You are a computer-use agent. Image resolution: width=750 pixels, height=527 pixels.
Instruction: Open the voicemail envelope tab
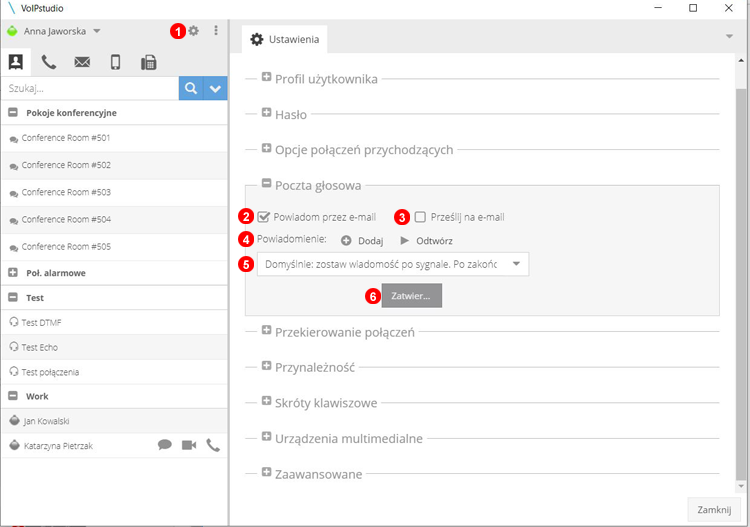[x=82, y=62]
